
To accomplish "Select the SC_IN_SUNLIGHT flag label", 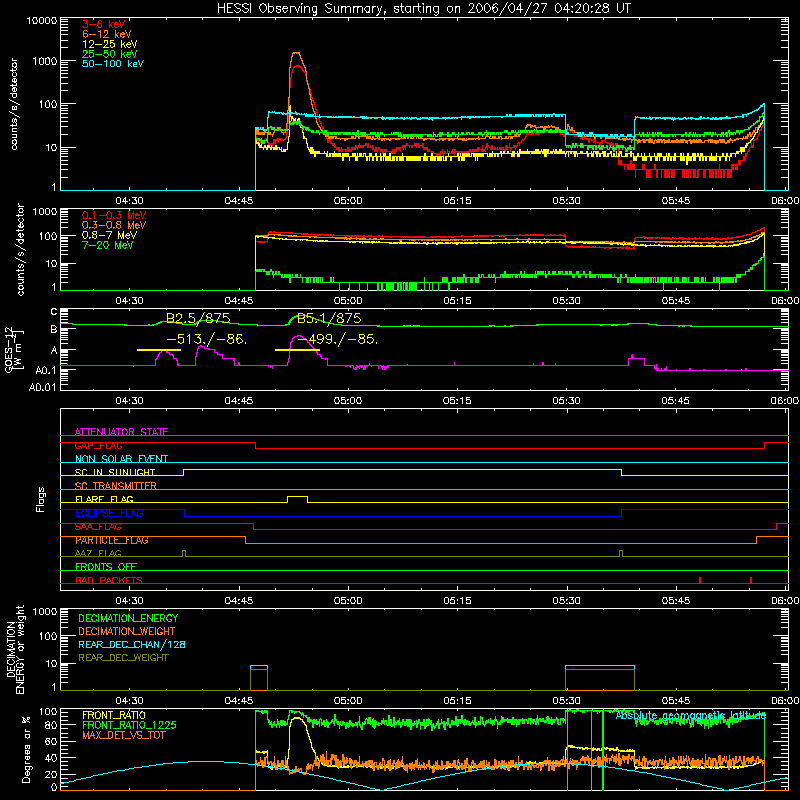I will [x=115, y=472].
